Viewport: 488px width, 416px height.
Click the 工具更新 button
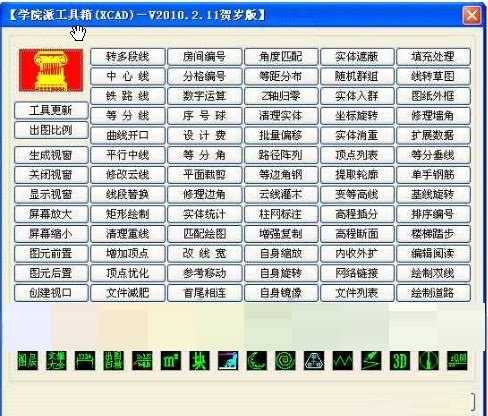pyautogui.click(x=51, y=110)
